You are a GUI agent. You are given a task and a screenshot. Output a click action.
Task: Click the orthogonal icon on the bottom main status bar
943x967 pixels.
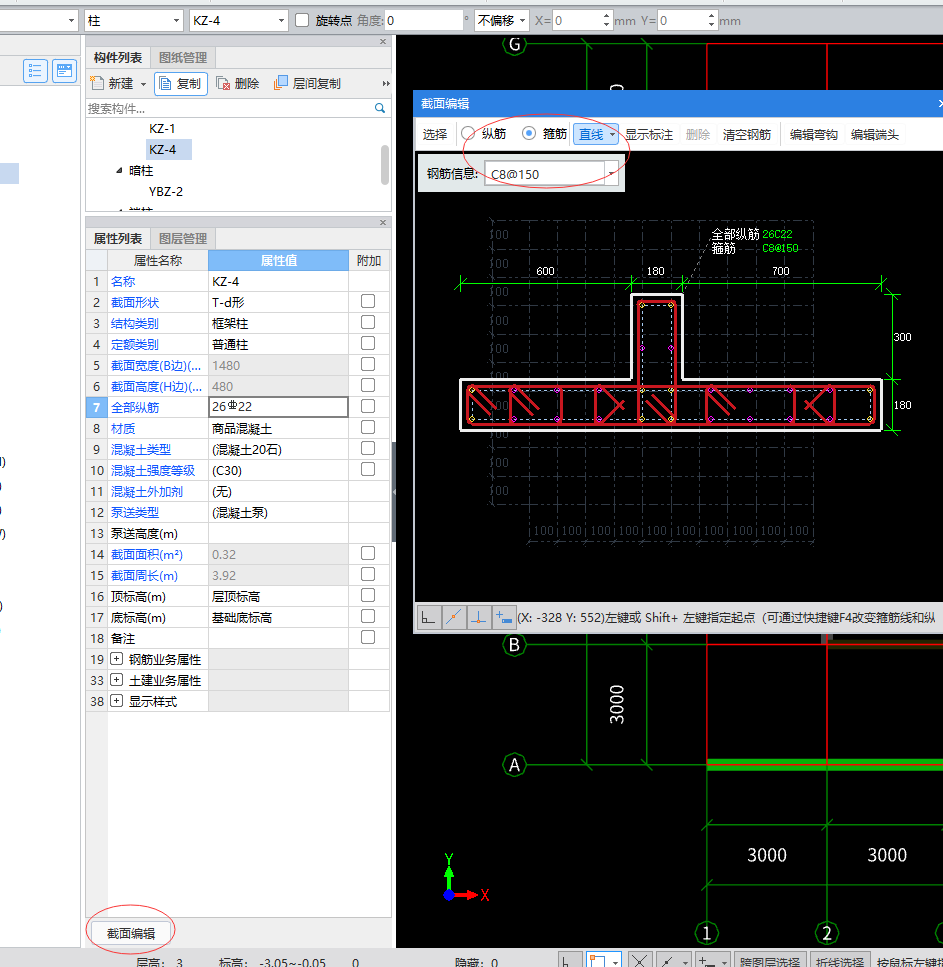(x=569, y=960)
